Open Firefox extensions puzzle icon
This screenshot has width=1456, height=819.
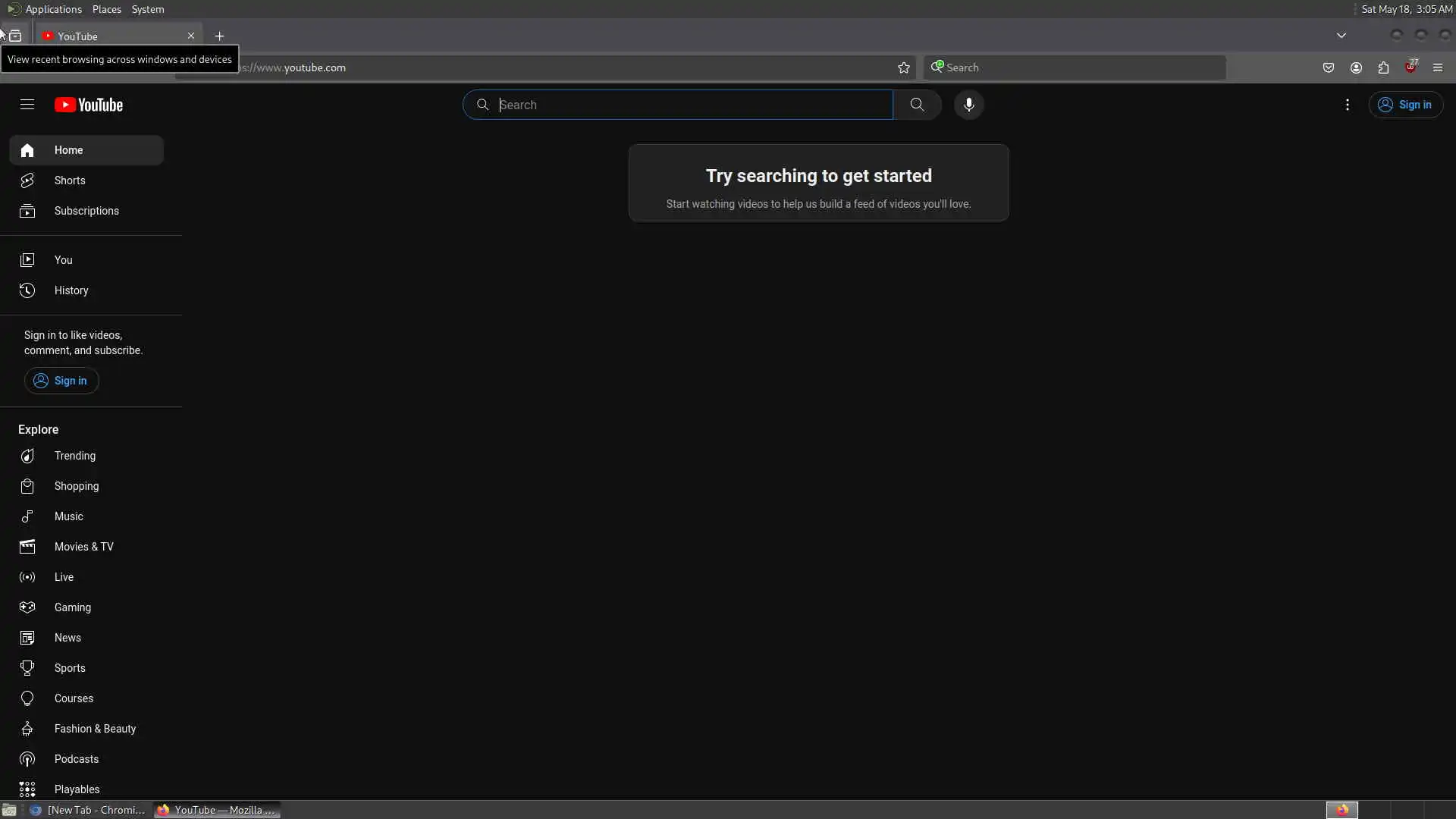[x=1383, y=67]
